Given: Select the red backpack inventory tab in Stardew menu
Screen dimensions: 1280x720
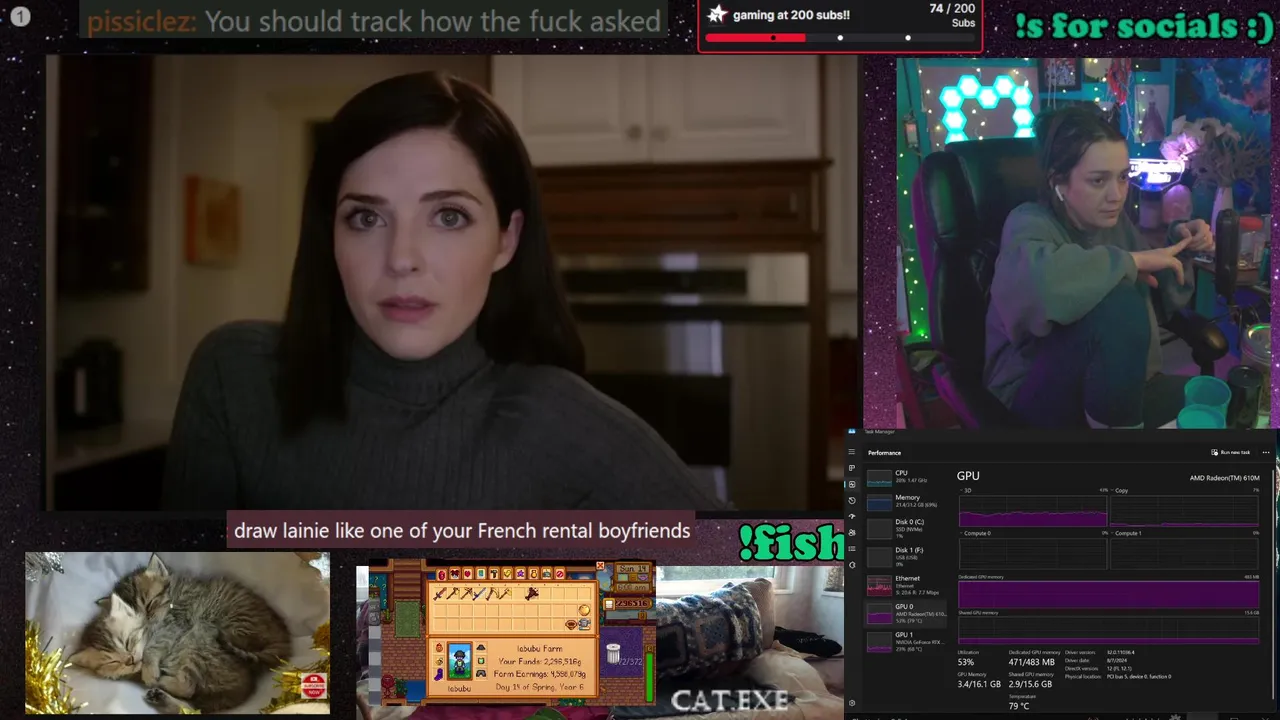Looking at the screenshot, I should point(442,575).
